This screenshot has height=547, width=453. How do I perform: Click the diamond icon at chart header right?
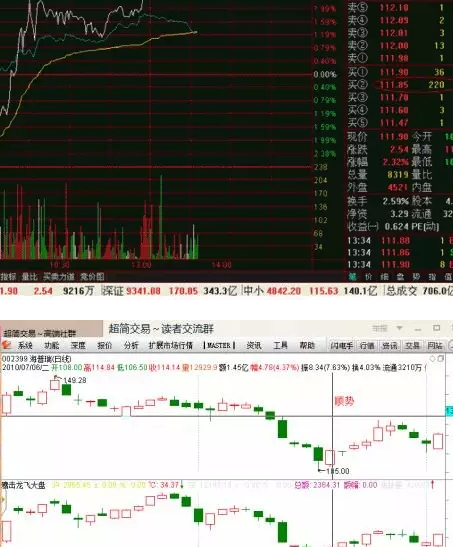[x=433, y=359]
